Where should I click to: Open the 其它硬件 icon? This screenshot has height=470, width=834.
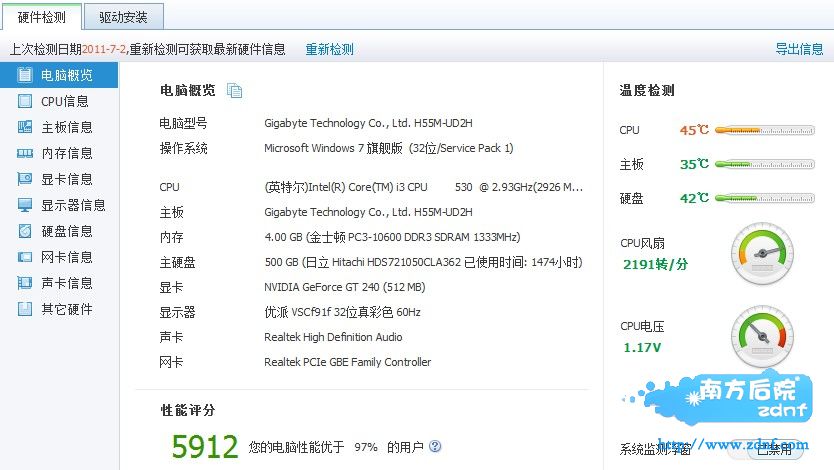(24, 309)
